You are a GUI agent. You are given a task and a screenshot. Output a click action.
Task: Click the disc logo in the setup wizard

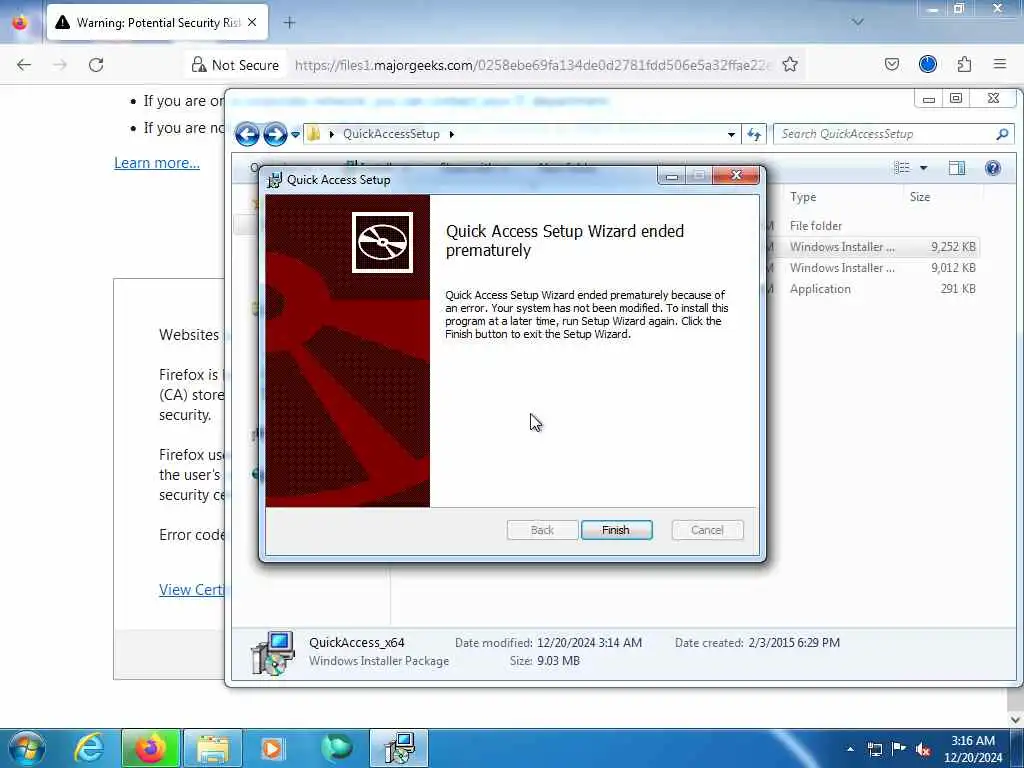click(382, 242)
